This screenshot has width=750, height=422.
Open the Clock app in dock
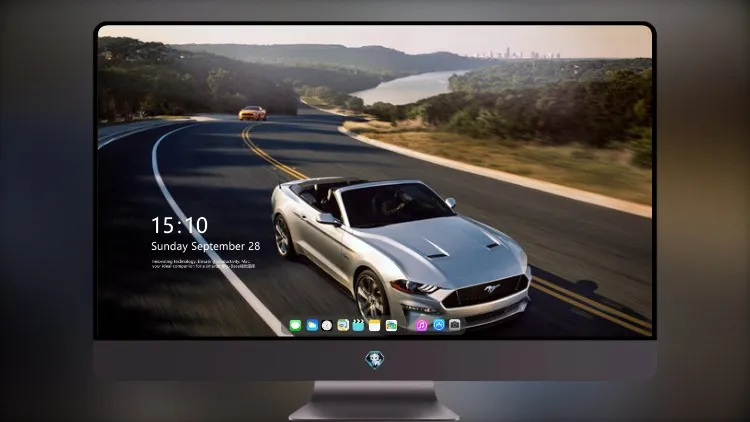coord(327,326)
